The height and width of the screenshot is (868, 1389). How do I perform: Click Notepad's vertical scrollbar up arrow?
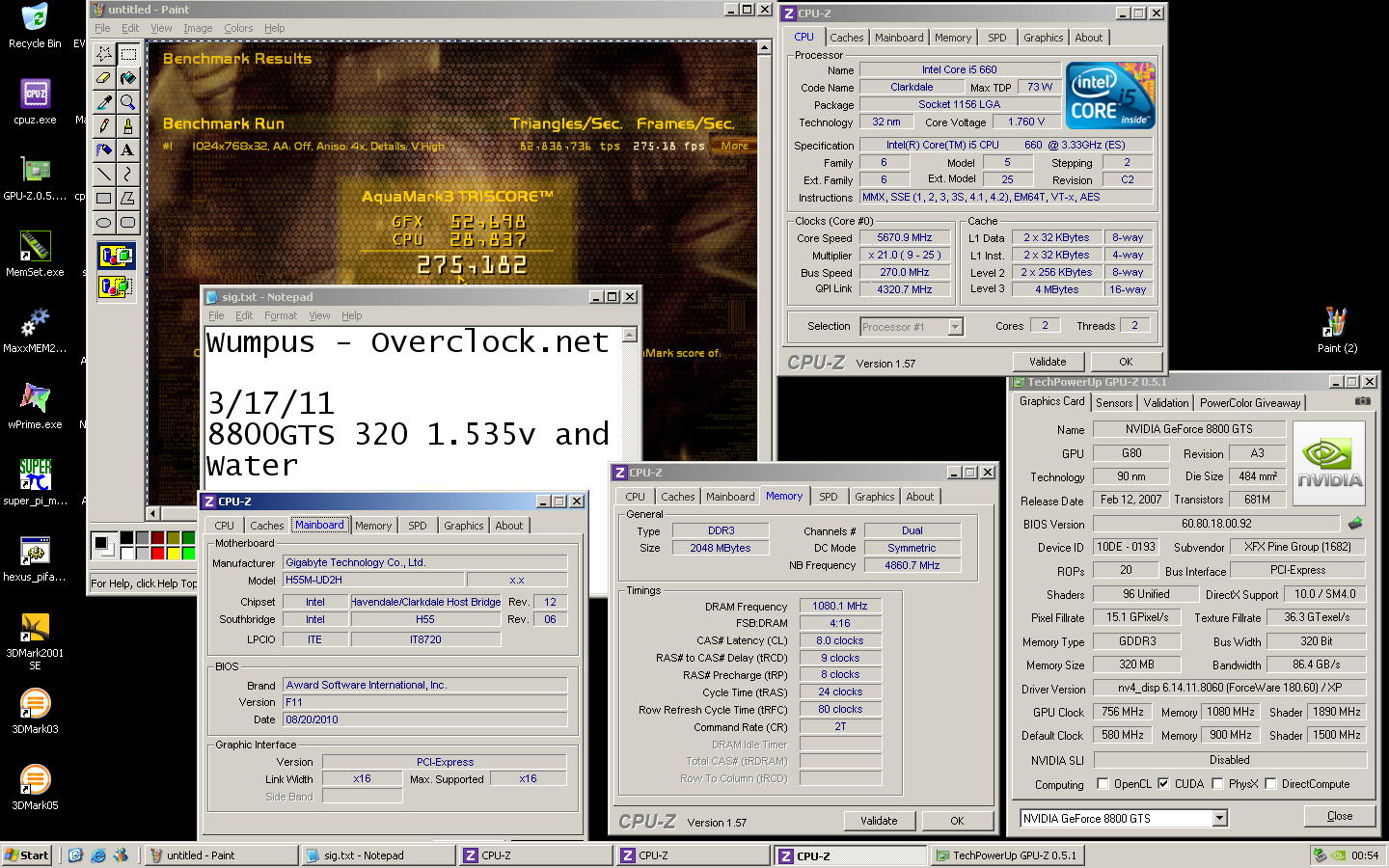[x=630, y=335]
